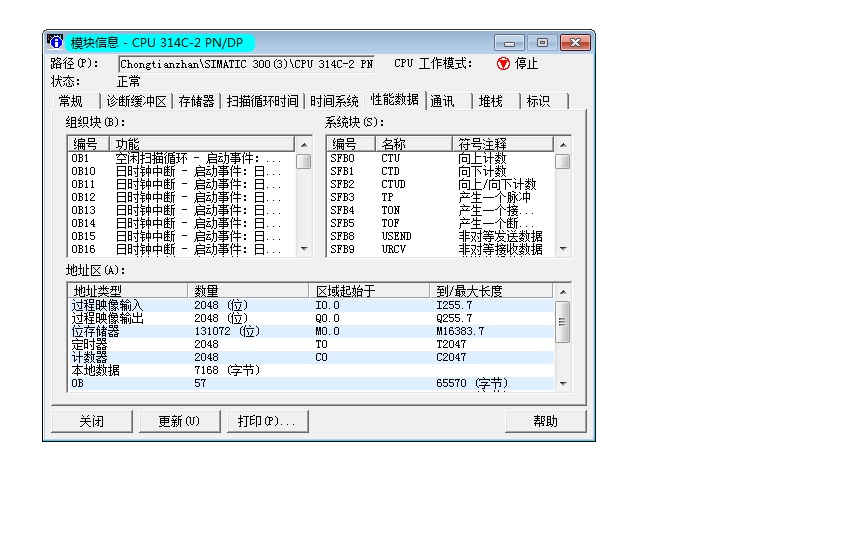The height and width of the screenshot is (540, 864).
Task: Click 到/最大长度 column header
Action: click(491, 291)
